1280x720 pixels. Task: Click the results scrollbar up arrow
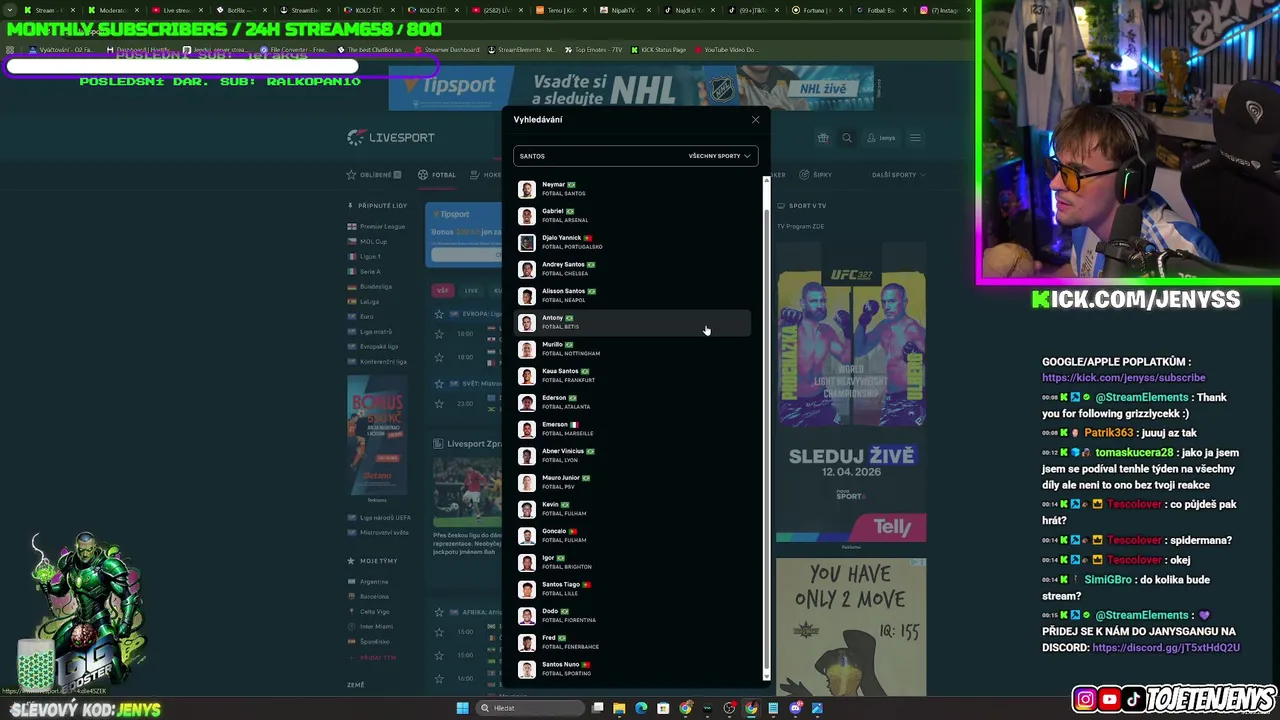coord(767,180)
